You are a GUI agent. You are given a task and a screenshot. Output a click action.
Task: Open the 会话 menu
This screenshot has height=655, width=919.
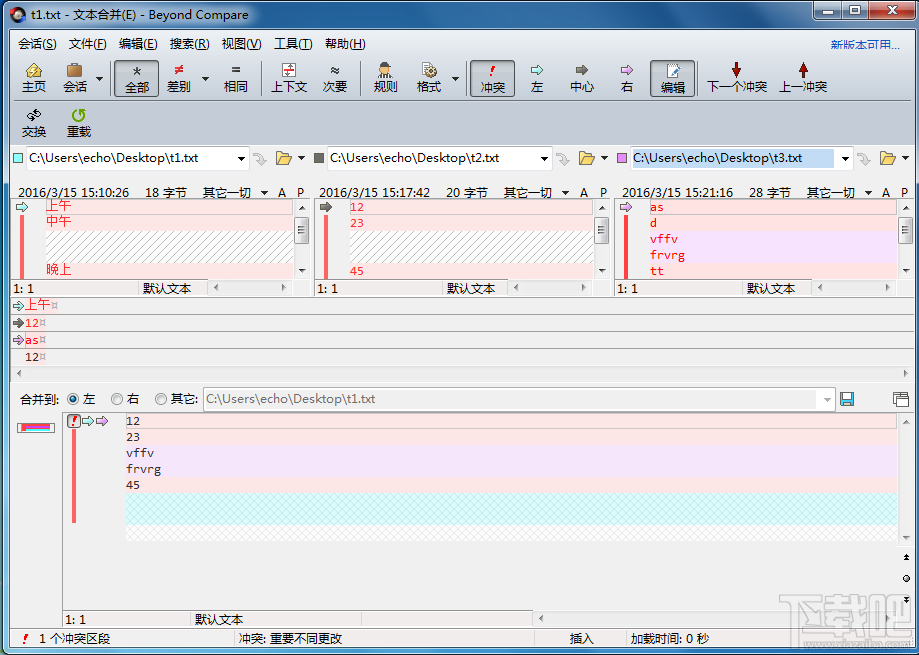pos(37,43)
